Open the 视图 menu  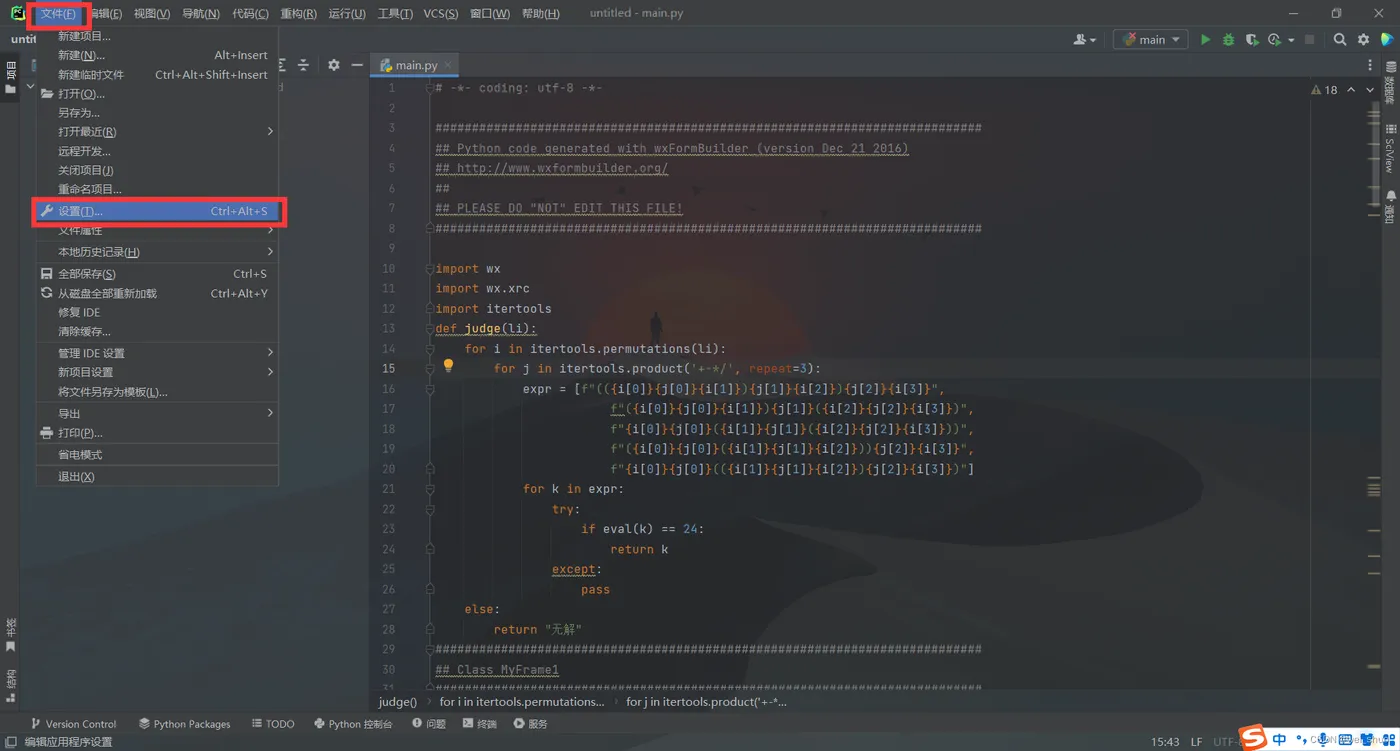pyautogui.click(x=152, y=14)
